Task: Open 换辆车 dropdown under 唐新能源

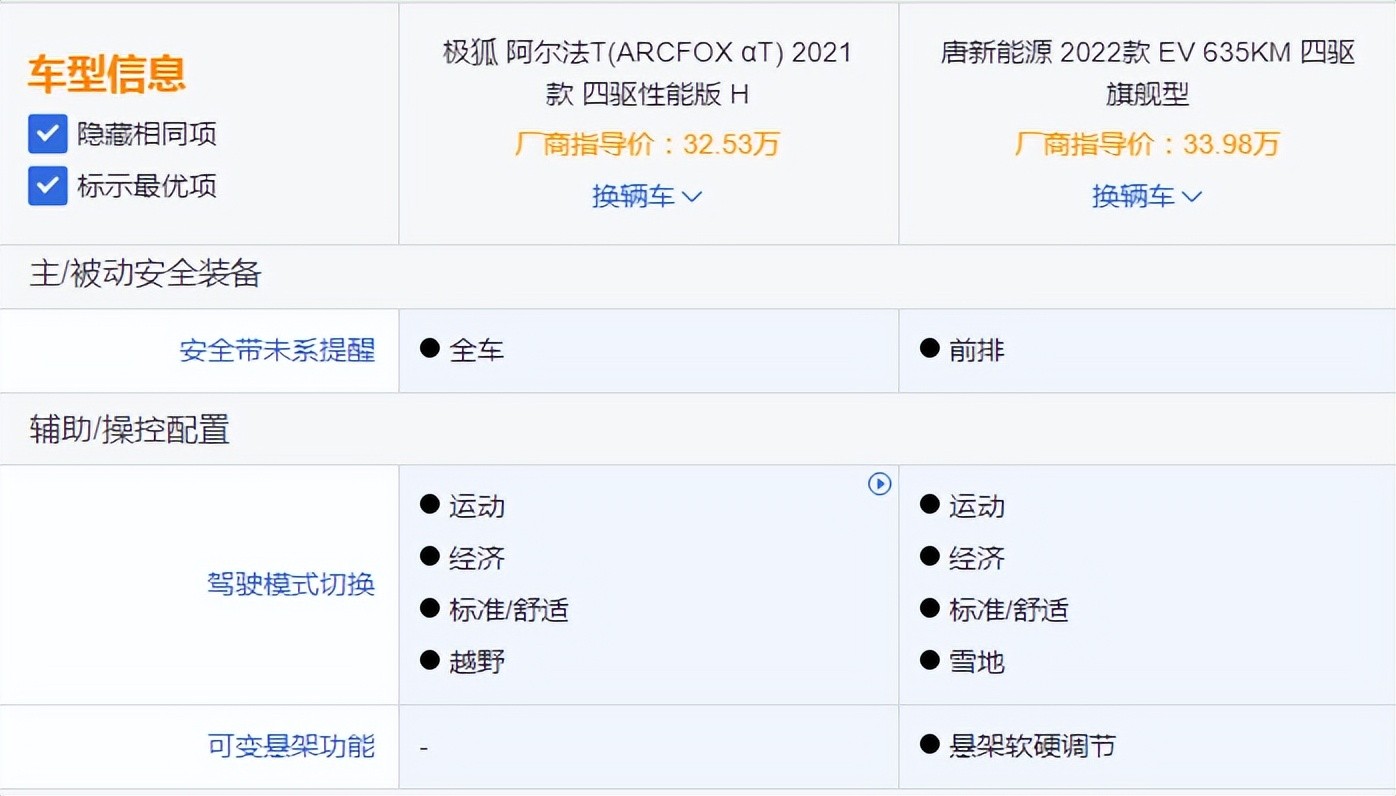Action: (1146, 196)
